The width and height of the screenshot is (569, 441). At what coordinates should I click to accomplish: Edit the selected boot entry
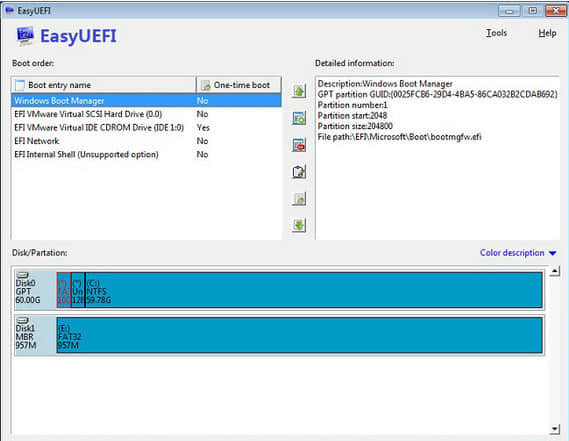click(x=299, y=172)
